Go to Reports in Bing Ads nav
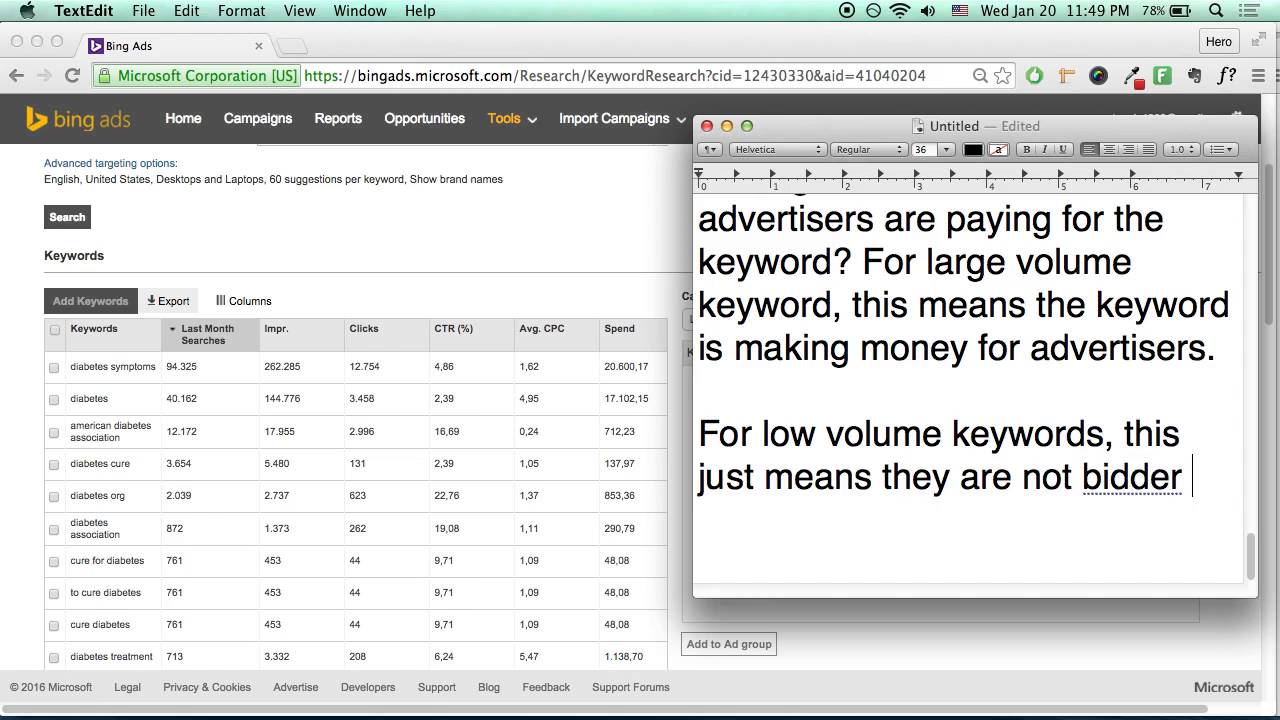Viewport: 1280px width, 720px height. (x=338, y=118)
